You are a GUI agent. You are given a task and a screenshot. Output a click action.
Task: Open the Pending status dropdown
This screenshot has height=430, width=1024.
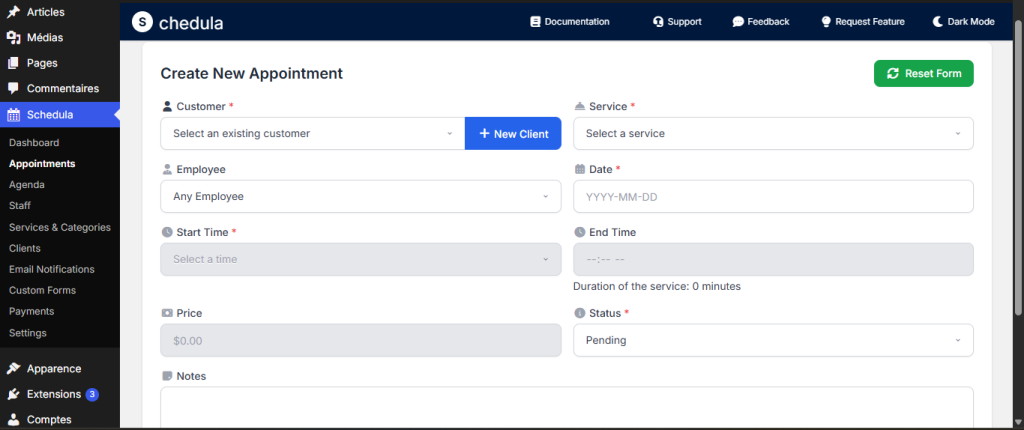click(772, 340)
